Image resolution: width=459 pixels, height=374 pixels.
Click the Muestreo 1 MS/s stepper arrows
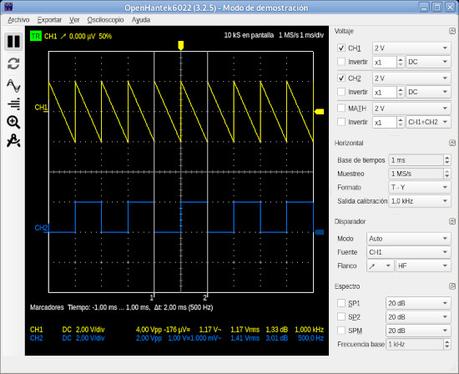tap(447, 174)
